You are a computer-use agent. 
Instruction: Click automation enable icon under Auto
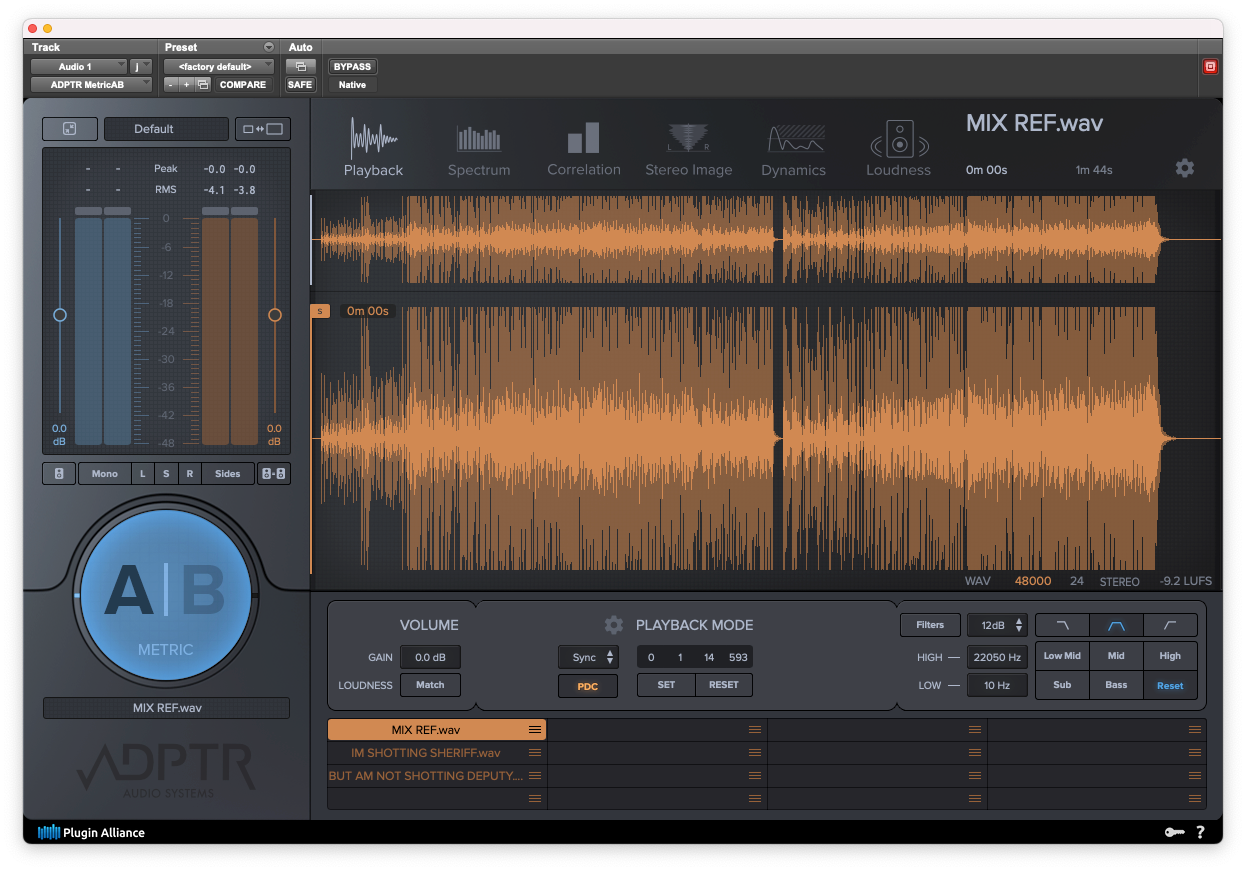coord(300,67)
